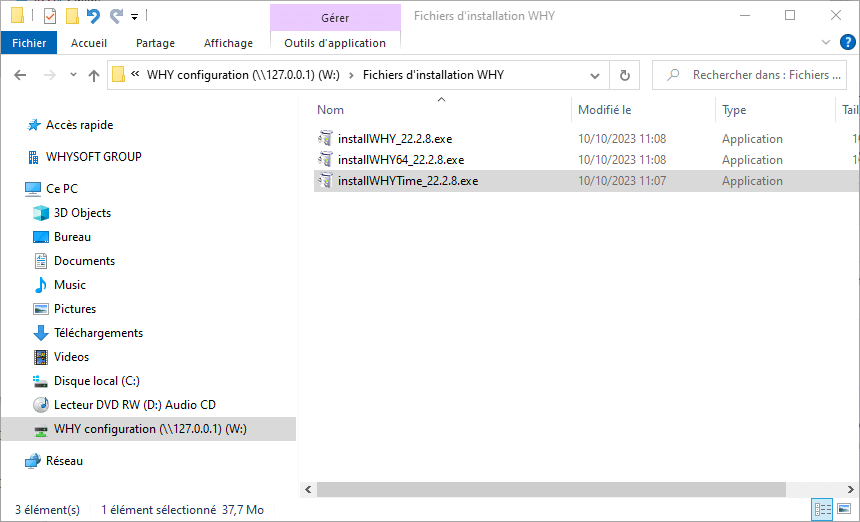Click the search field Rechercher dans
Screen dimensions: 860x522
pos(760,75)
